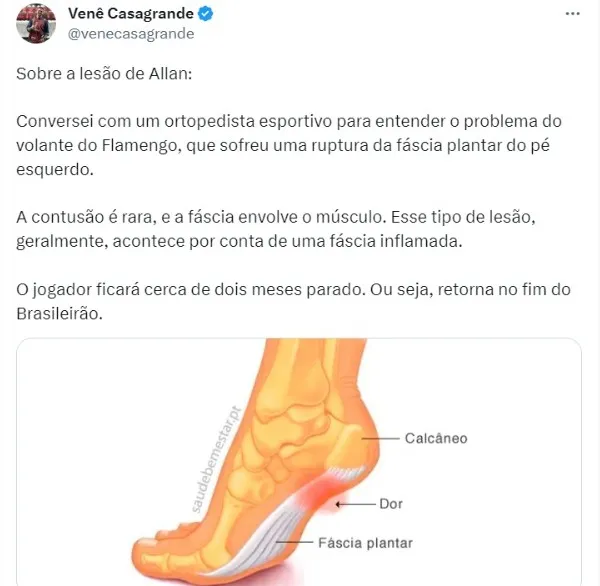Click the paragraph starting 'Conversei com um ortopedista'

289,145
